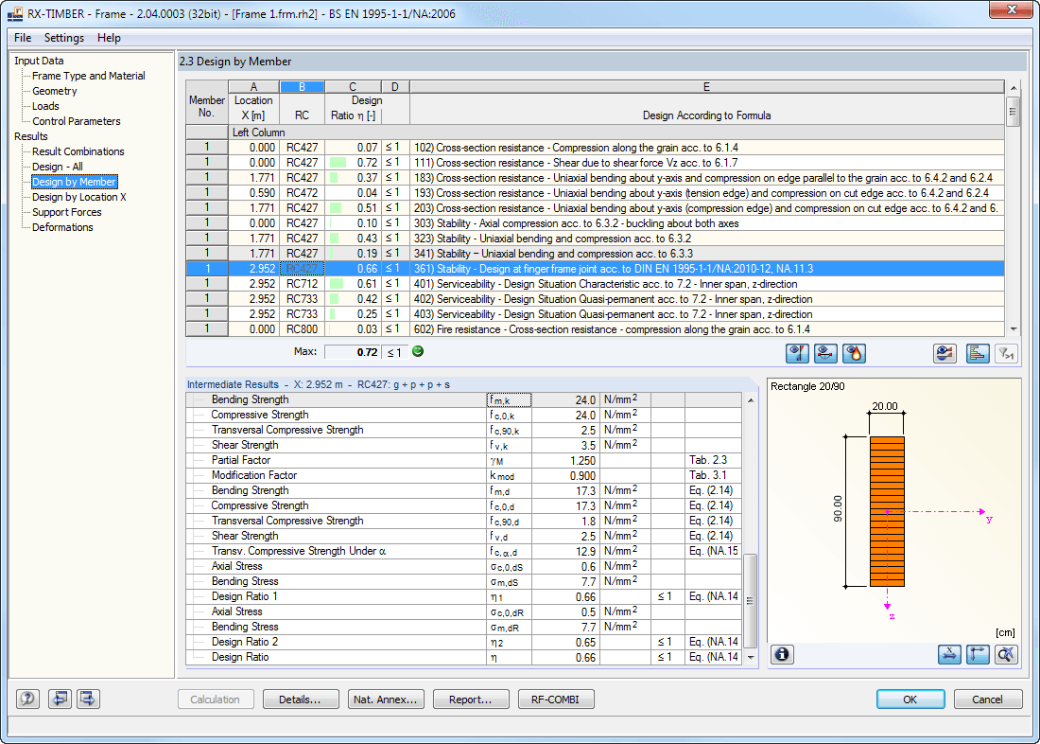Click the Report... button
The height and width of the screenshot is (744, 1040).
pos(471,699)
